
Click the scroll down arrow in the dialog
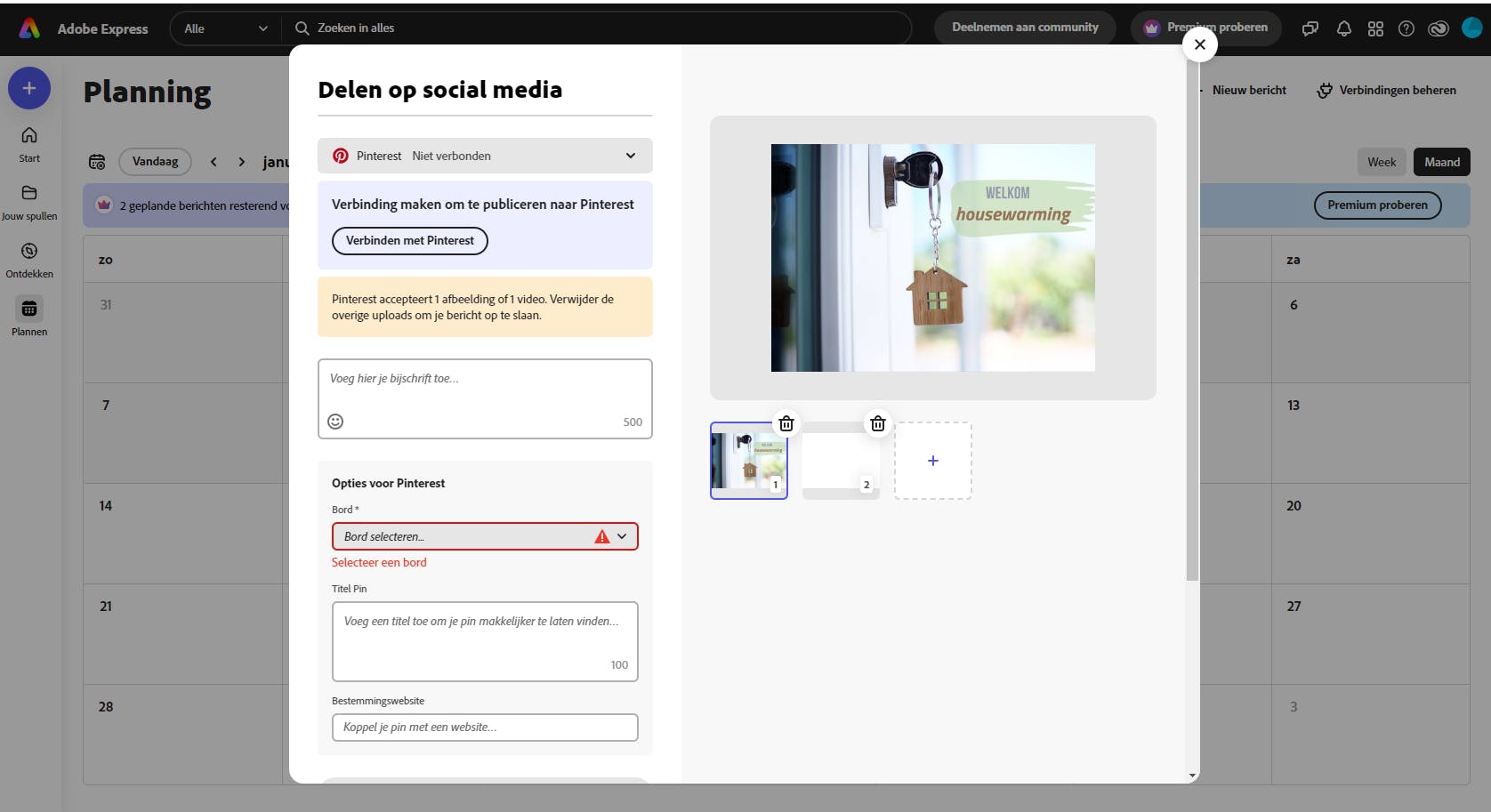coord(1193,776)
